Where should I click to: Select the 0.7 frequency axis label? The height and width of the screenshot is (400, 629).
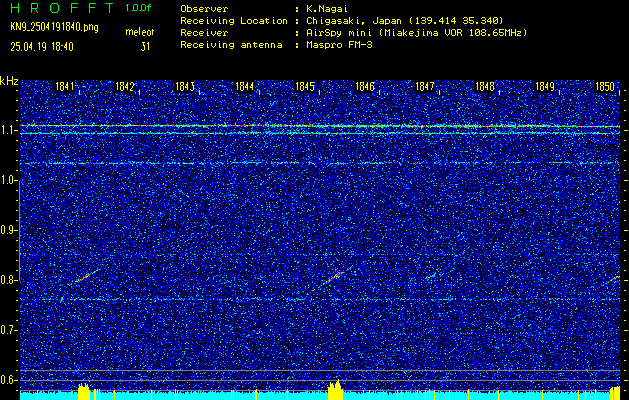(x=7, y=330)
